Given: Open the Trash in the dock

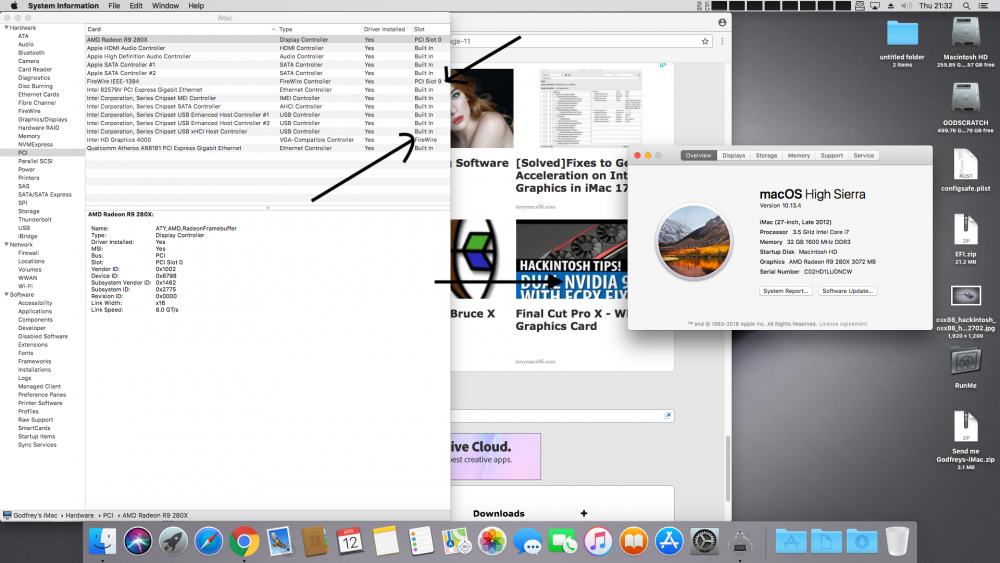Looking at the screenshot, I should [897, 542].
